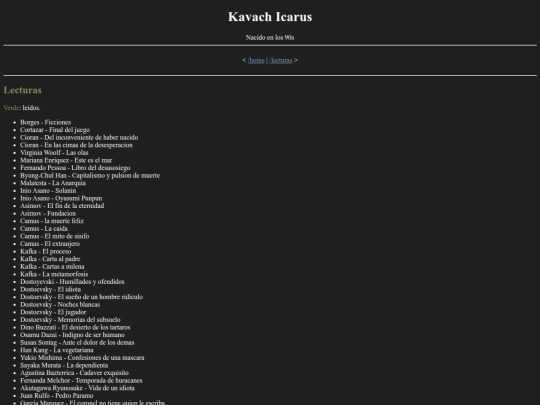The width and height of the screenshot is (540, 405).
Task: Select list entry 'Borges - Ficciones'
Action: [x=45, y=122]
